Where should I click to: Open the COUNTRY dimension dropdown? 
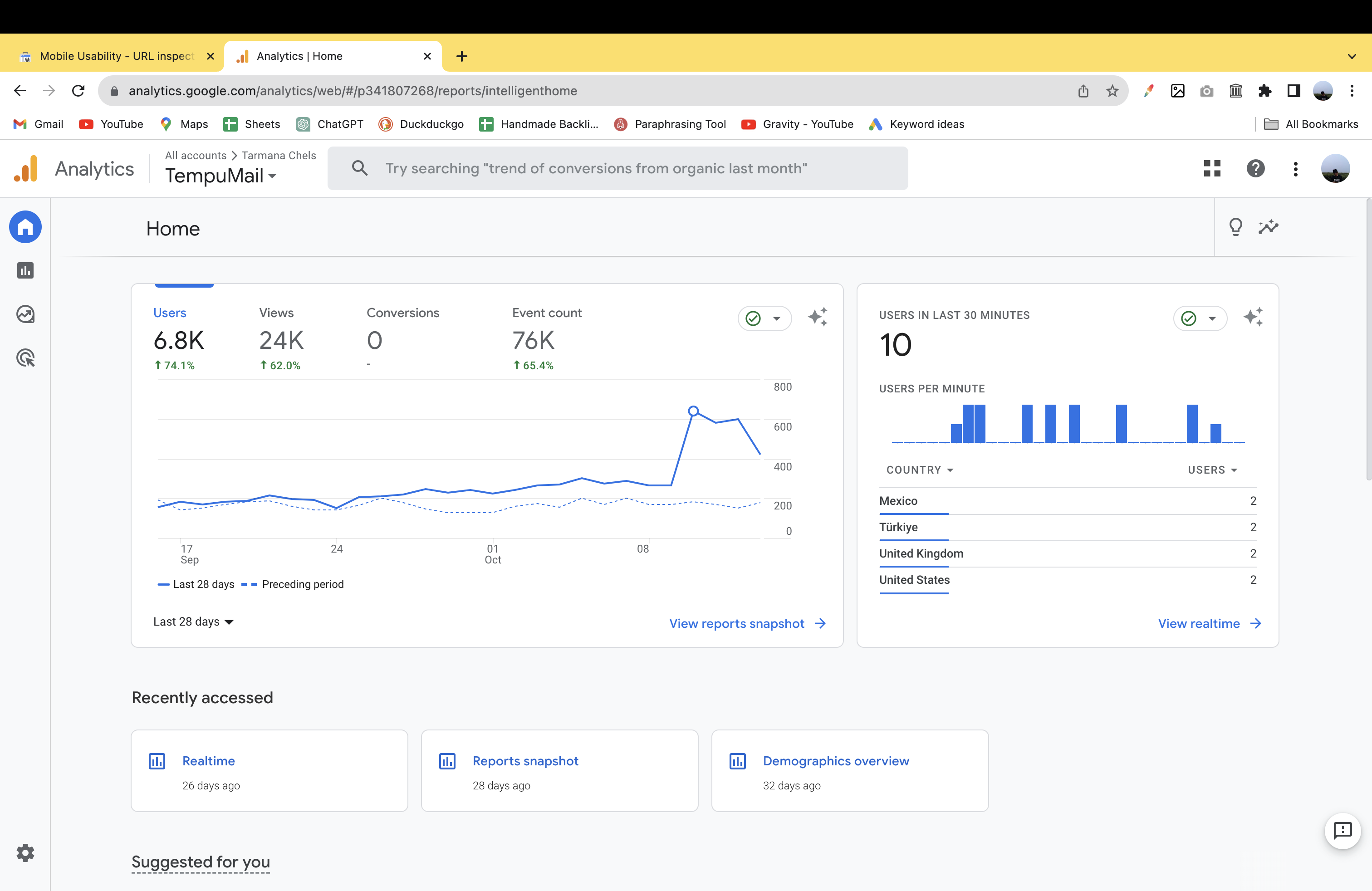[x=920, y=470]
